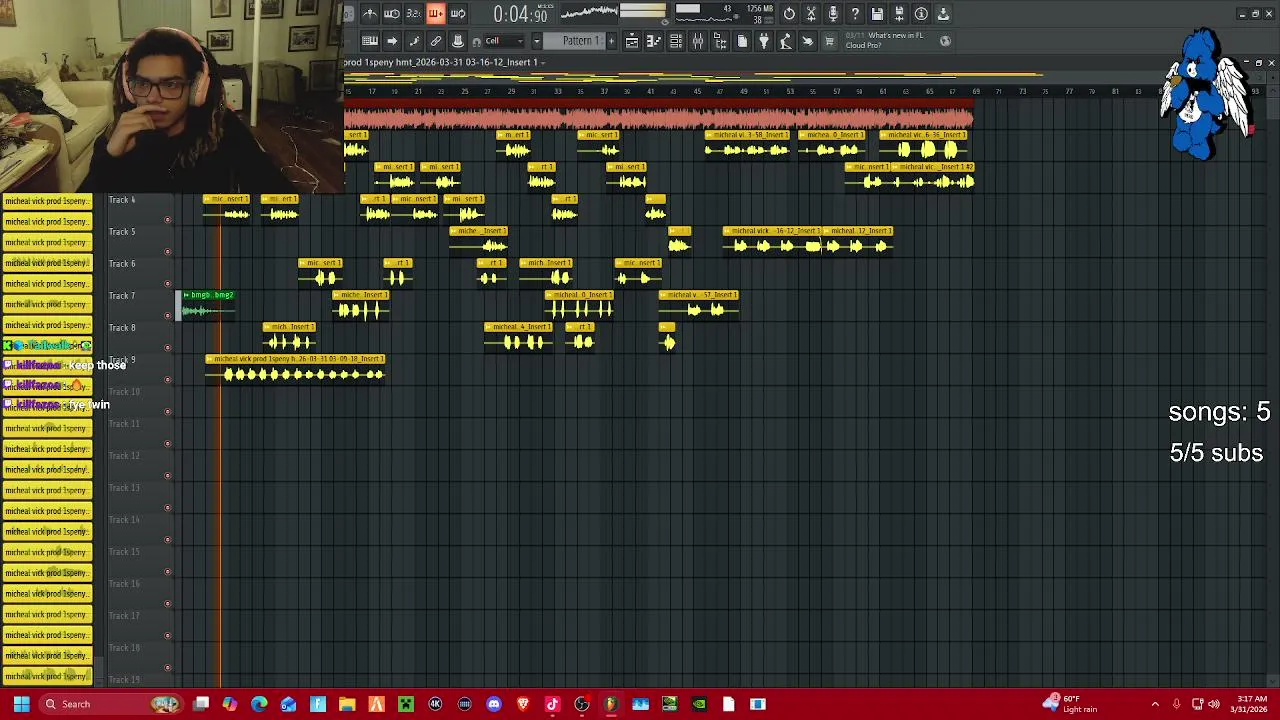Screen dimensions: 1280x720
Task: Click the export download-arrow icon
Action: click(943, 13)
